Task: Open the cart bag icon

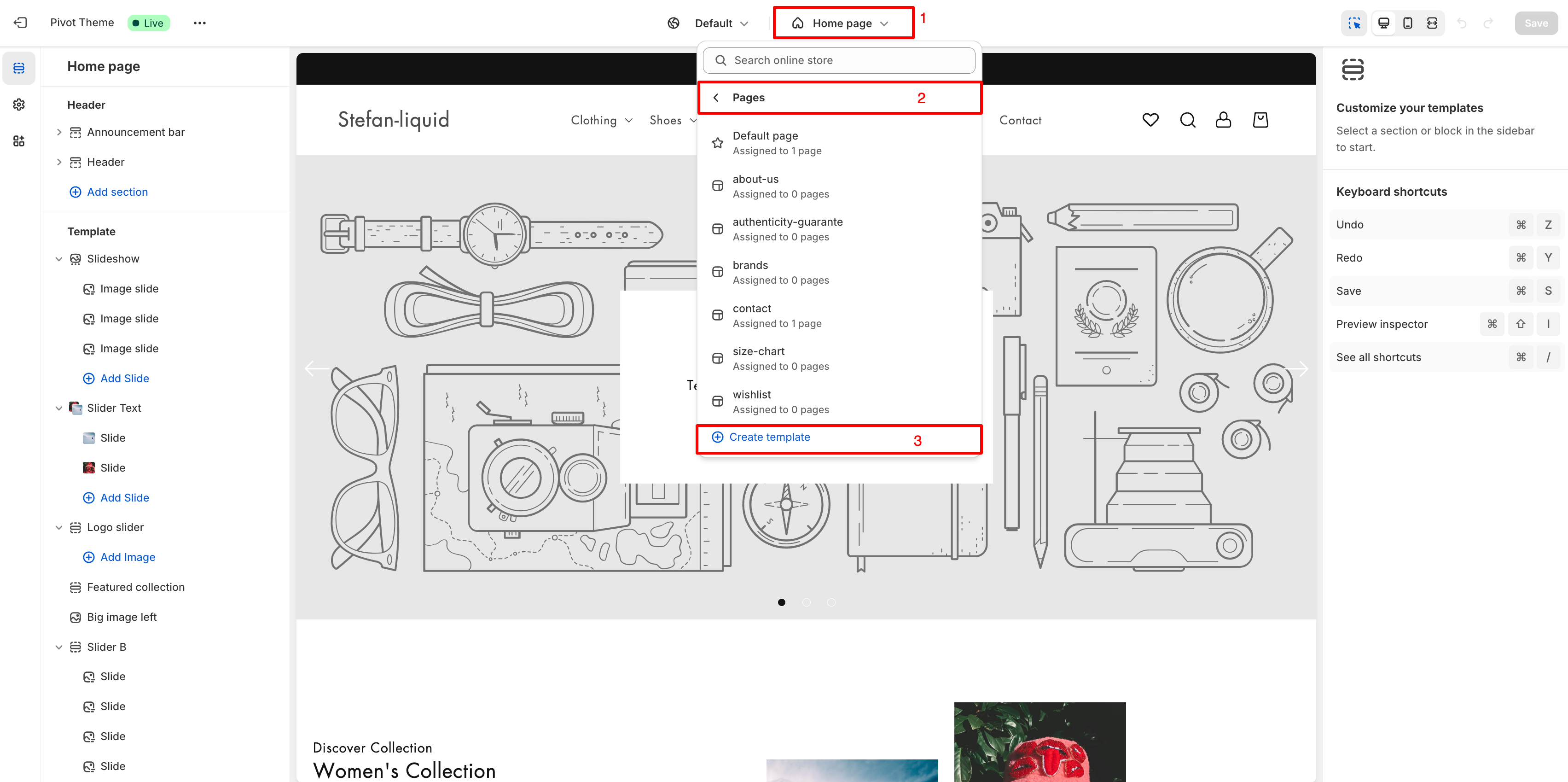Action: point(1260,120)
